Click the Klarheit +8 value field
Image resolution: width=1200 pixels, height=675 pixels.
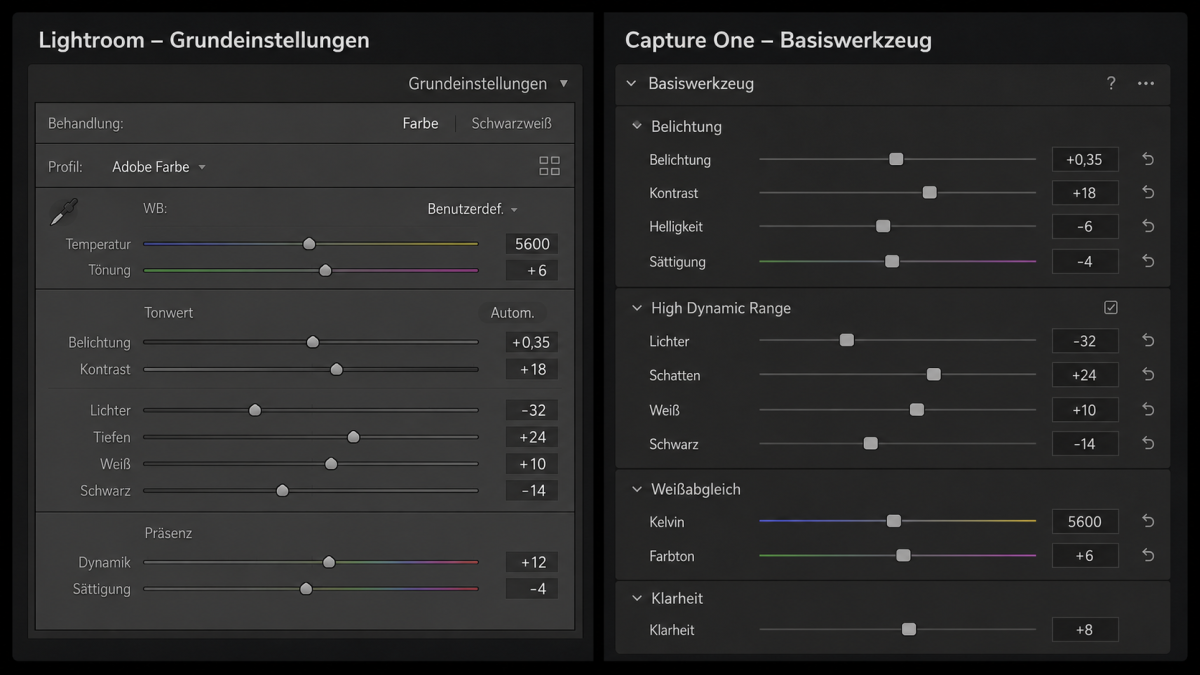tap(1085, 630)
